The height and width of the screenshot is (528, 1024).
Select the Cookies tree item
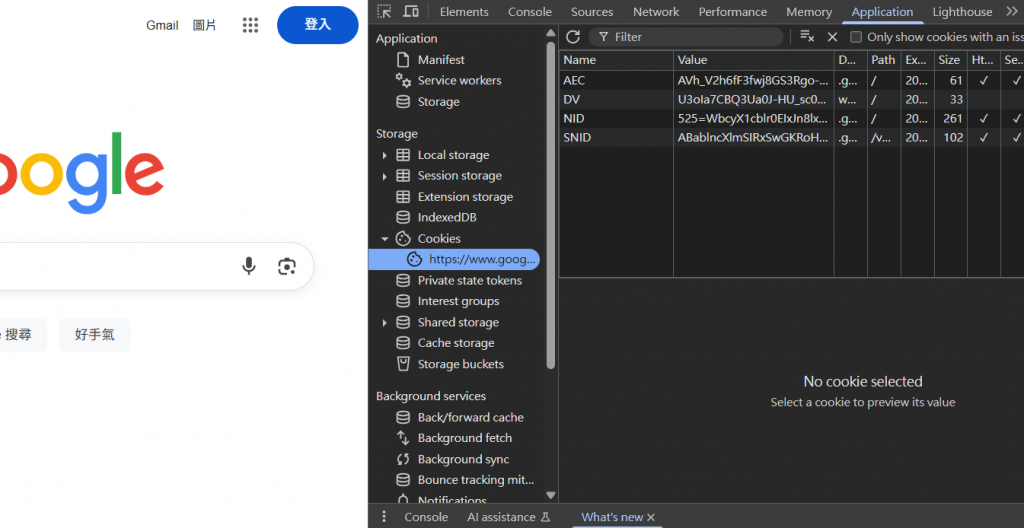tap(428, 239)
